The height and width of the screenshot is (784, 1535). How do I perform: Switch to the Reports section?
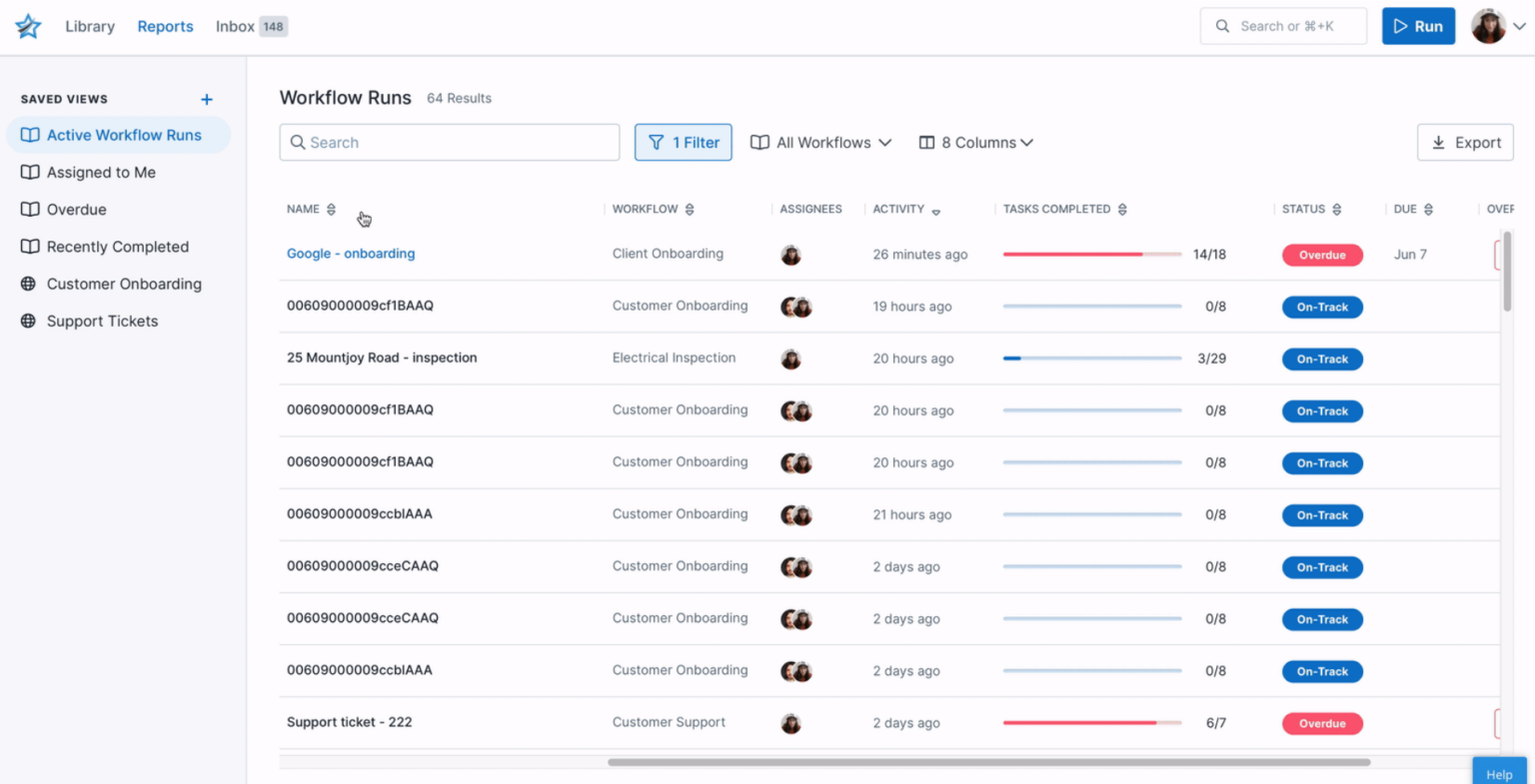[165, 26]
